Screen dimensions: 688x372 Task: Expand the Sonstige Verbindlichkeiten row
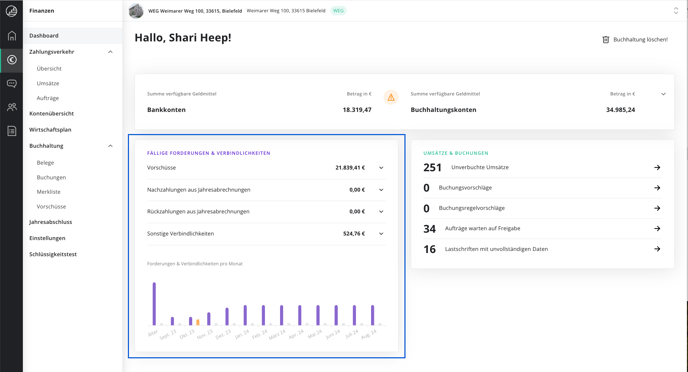381,234
